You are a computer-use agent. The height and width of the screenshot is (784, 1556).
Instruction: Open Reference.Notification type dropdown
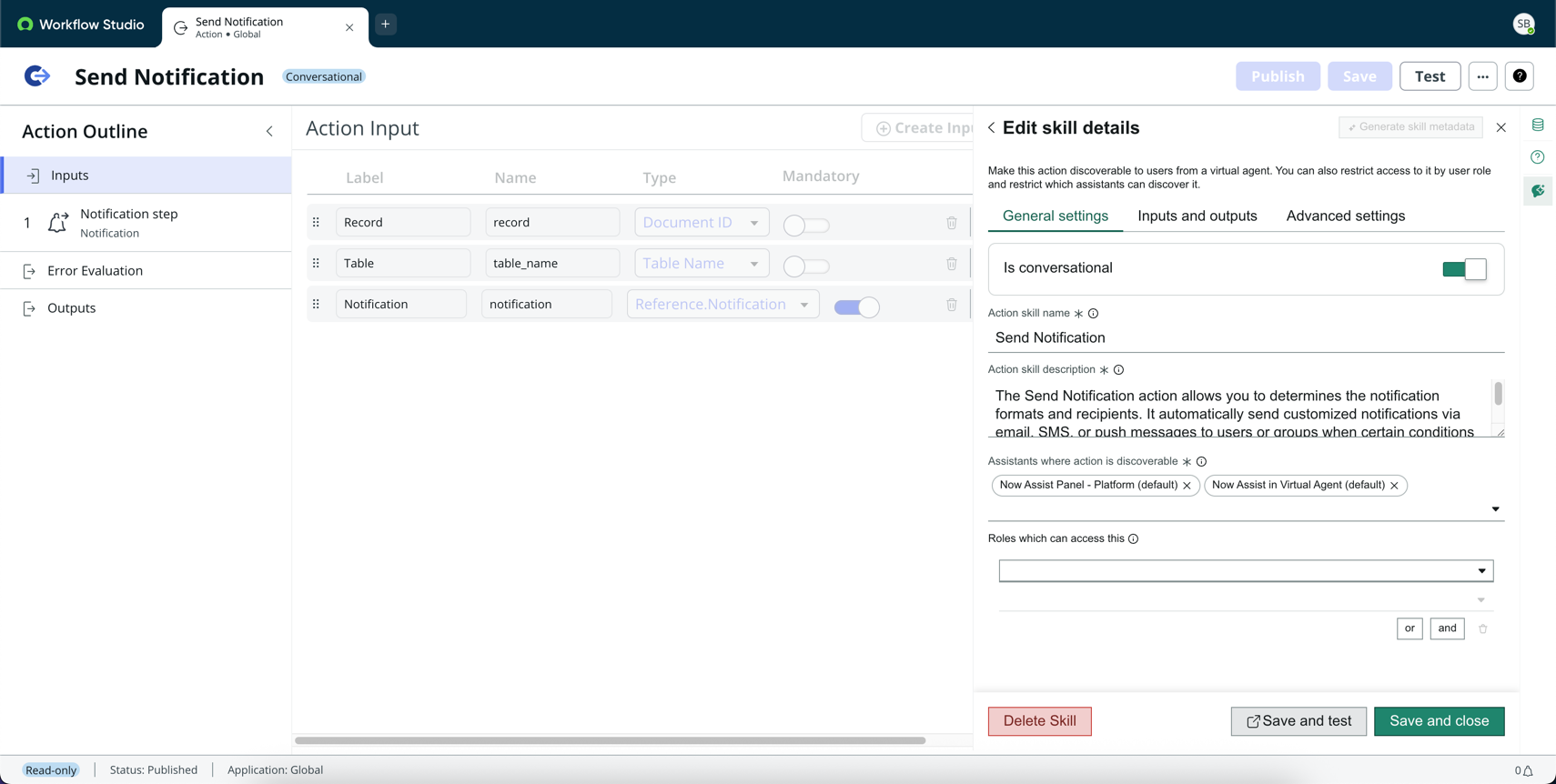723,304
